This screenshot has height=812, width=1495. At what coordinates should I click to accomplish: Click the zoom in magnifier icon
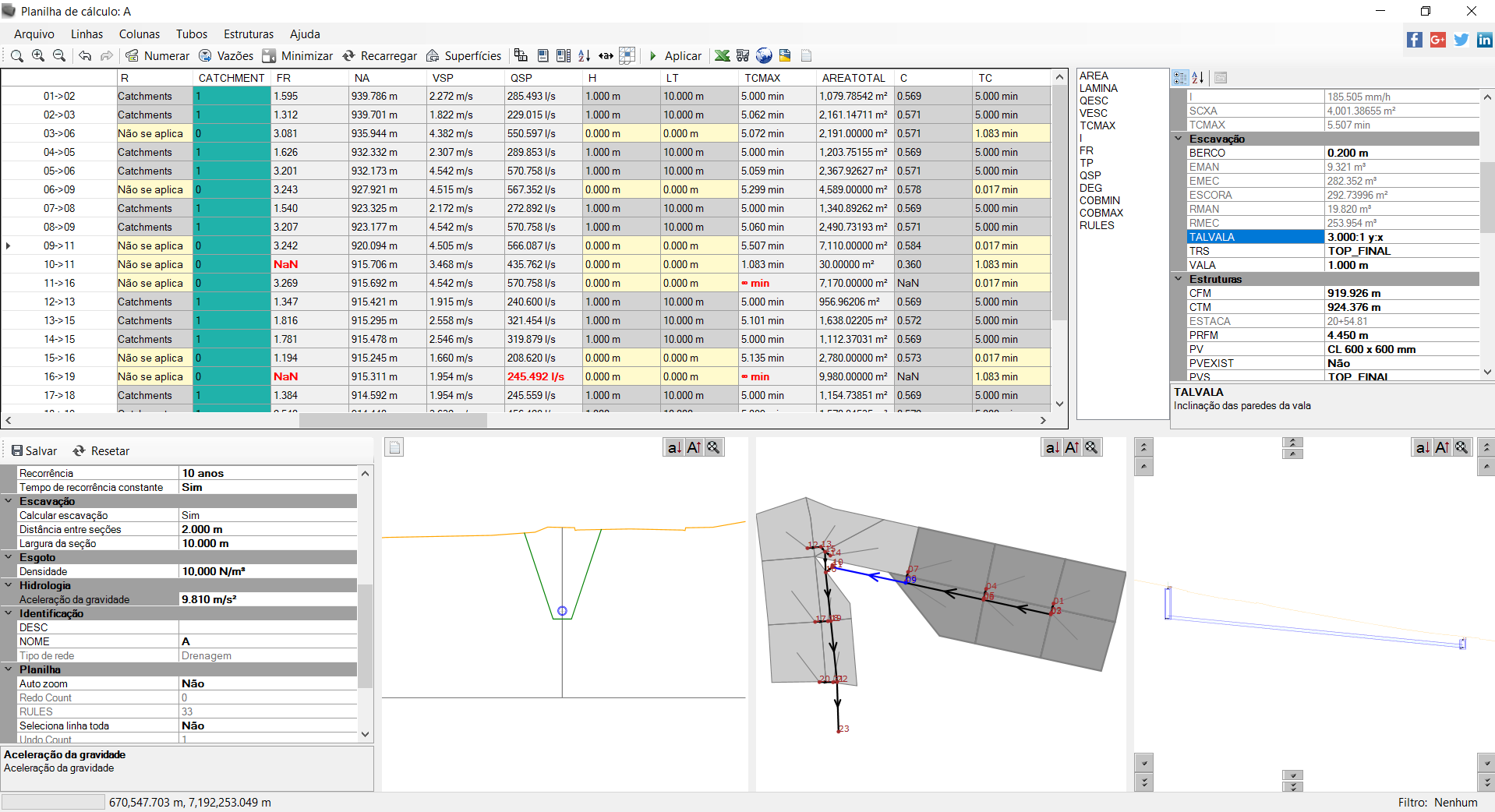37,55
